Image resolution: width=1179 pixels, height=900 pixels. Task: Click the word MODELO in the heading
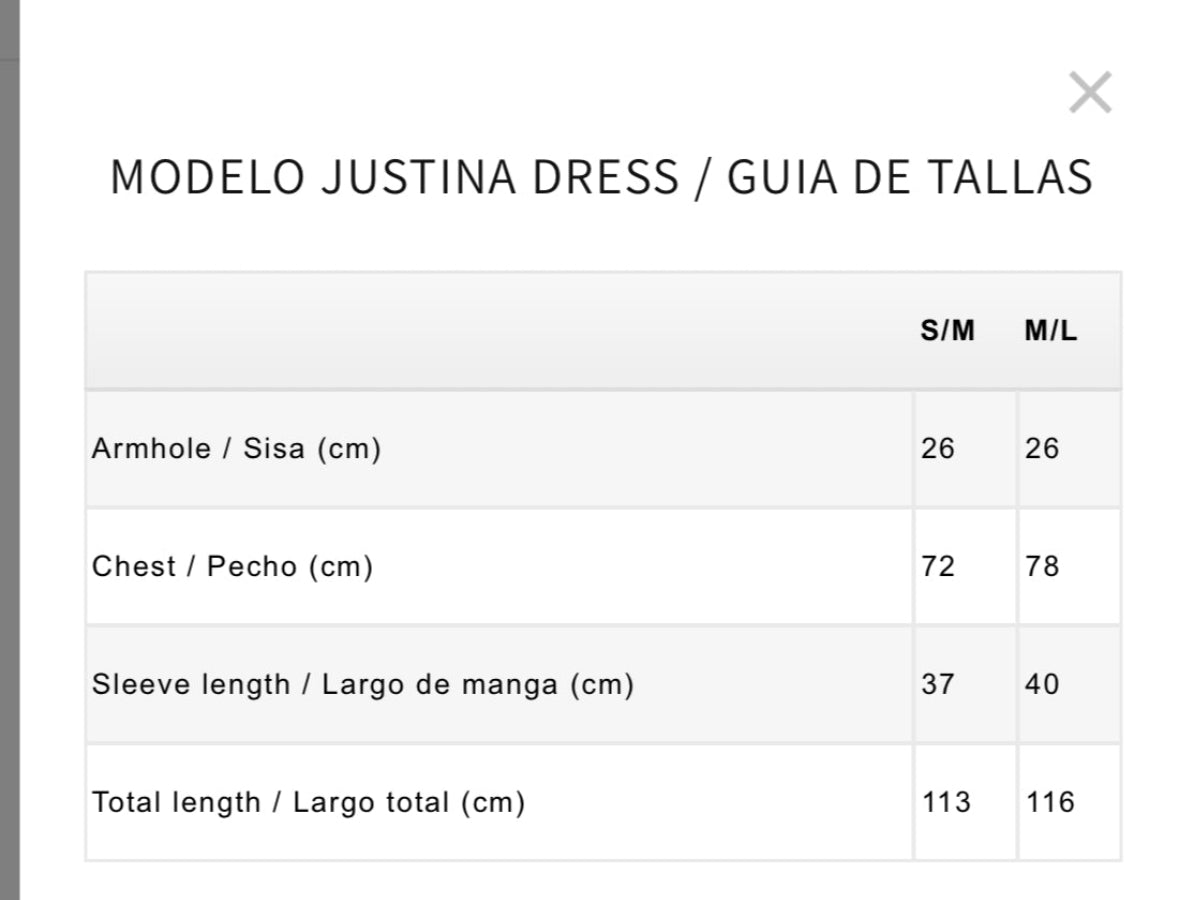tap(208, 177)
